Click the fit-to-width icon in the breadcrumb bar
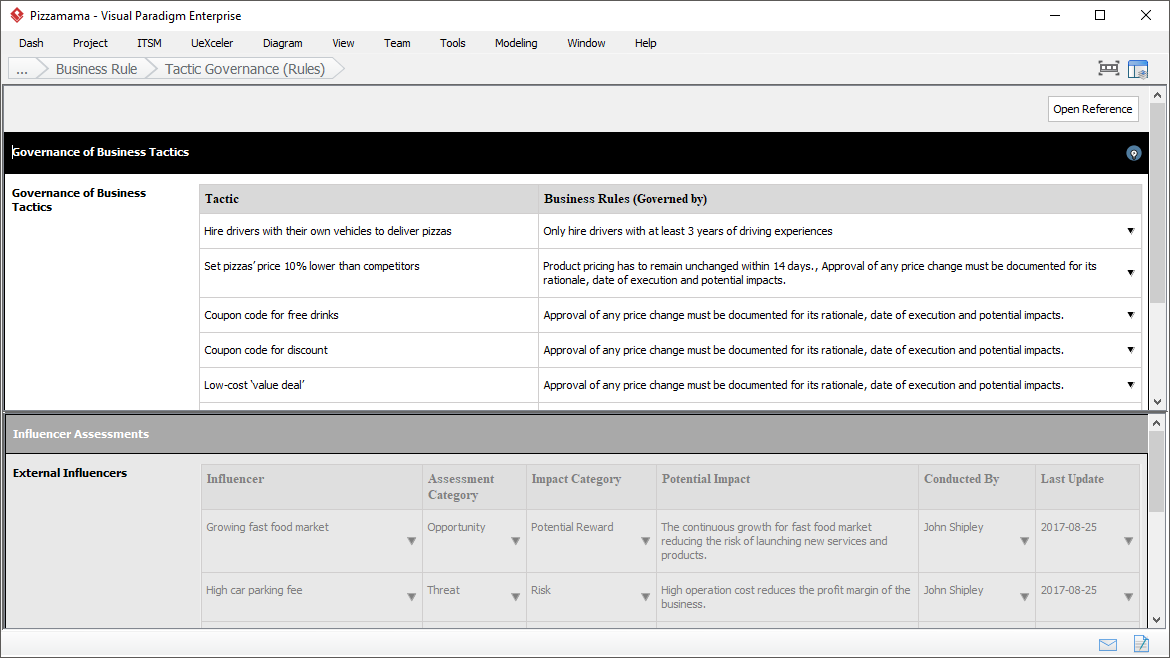The width and height of the screenshot is (1170, 658). pyautogui.click(x=1109, y=69)
